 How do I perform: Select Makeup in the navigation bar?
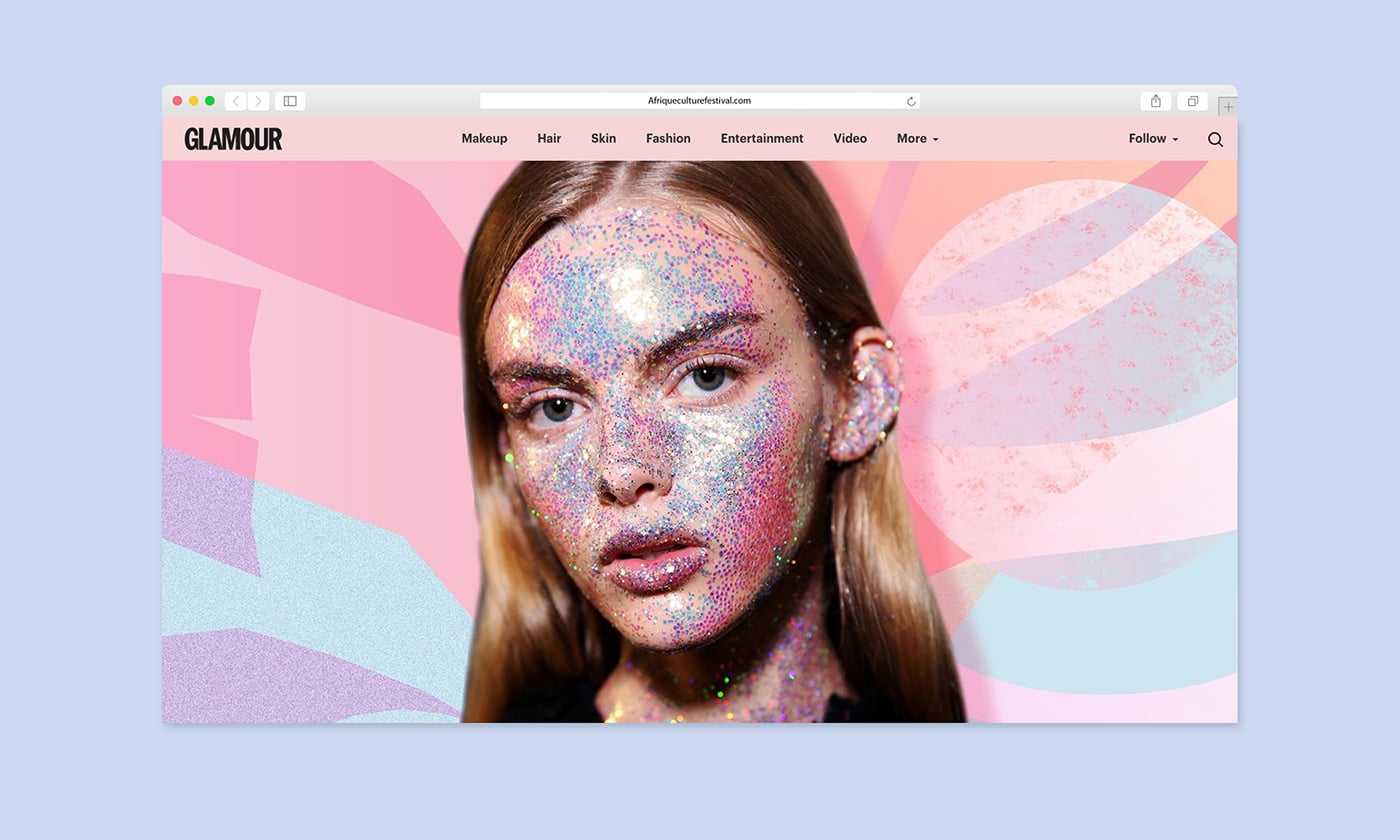click(x=484, y=139)
